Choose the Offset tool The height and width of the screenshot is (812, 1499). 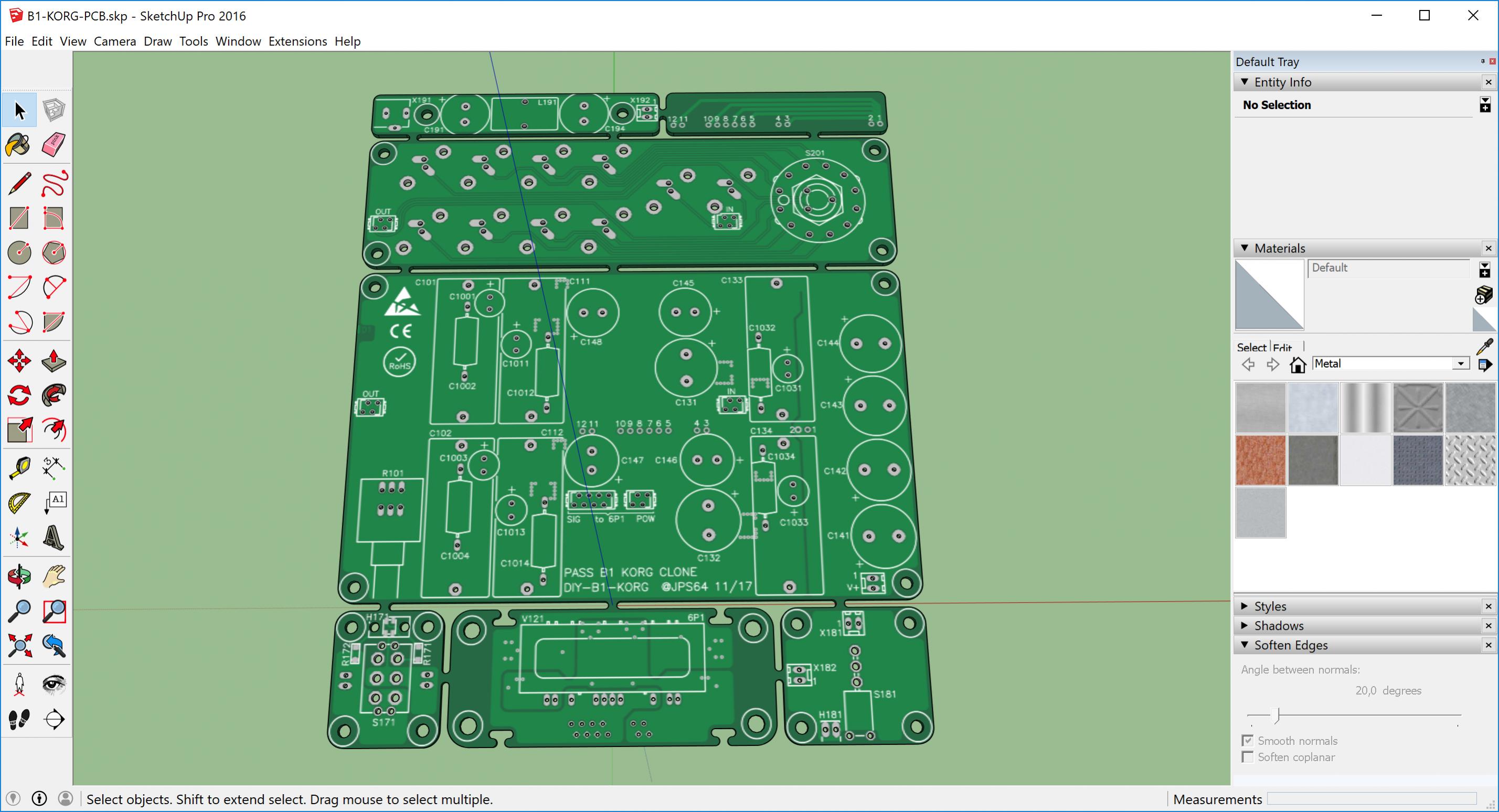(54, 431)
